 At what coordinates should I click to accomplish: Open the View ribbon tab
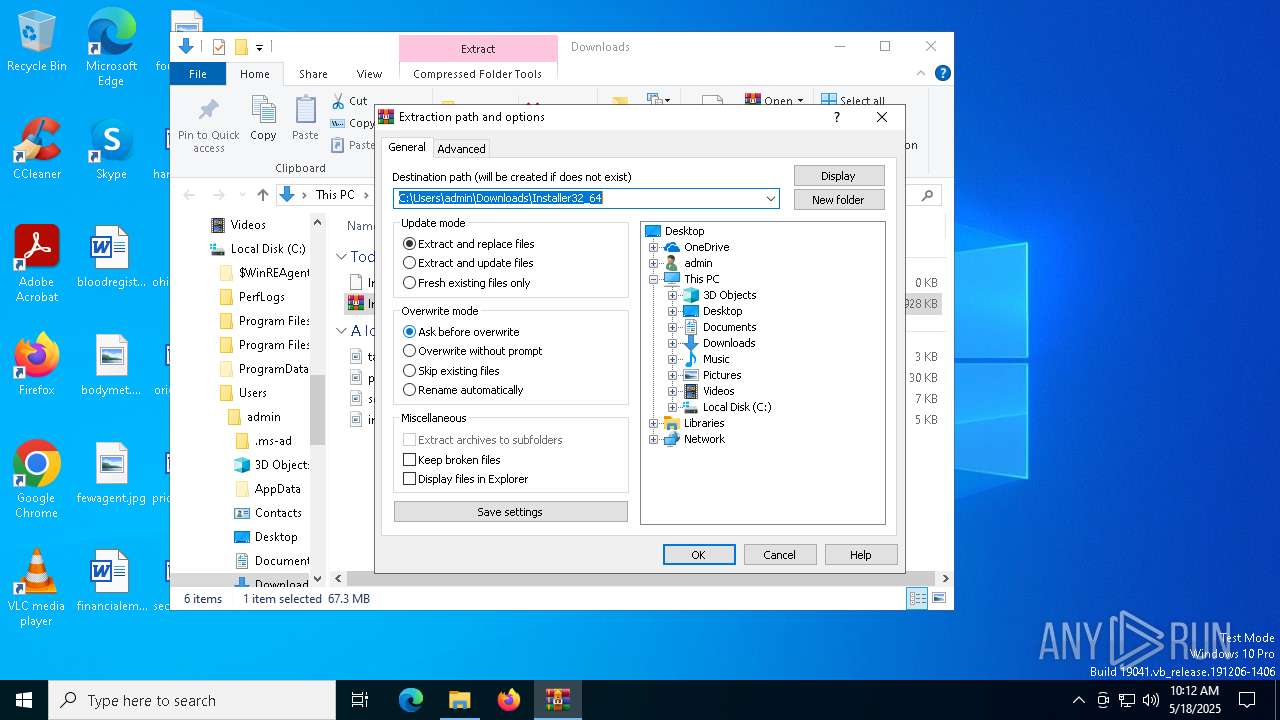tap(369, 74)
